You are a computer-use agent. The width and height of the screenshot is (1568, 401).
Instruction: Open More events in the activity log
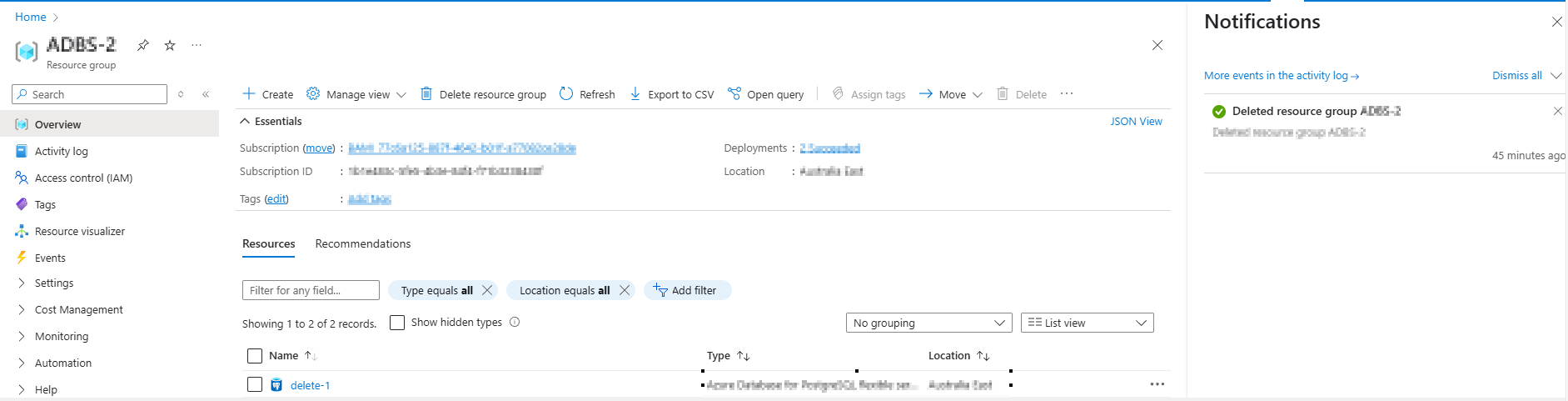[1282, 75]
